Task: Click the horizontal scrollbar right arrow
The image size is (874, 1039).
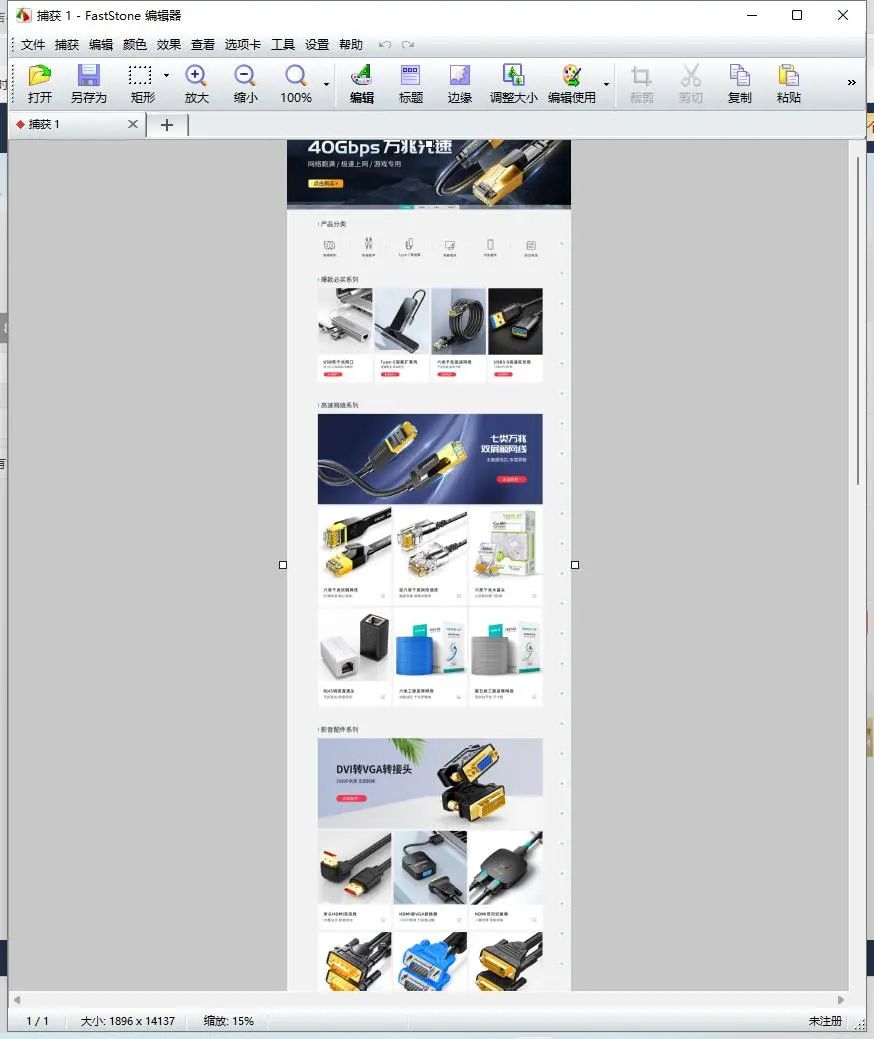Action: pos(841,1000)
